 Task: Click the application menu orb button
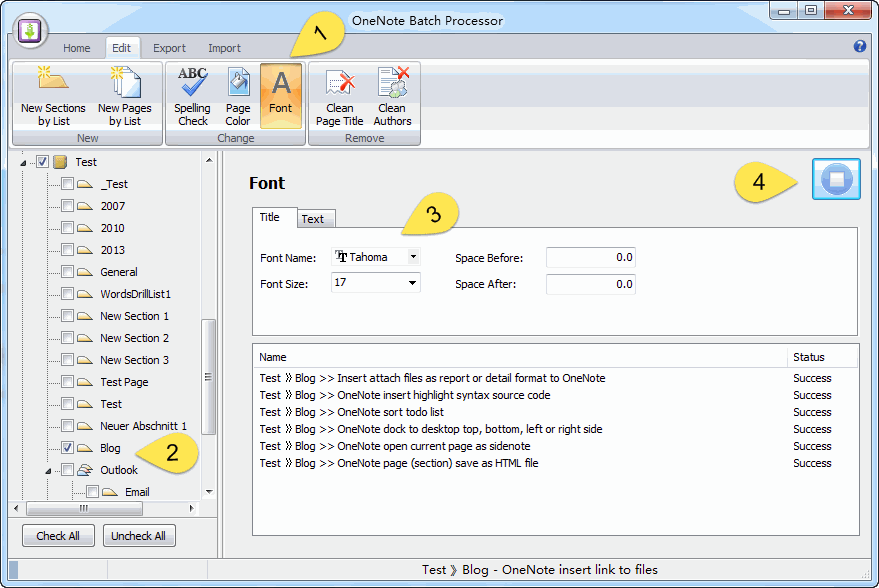pos(30,30)
